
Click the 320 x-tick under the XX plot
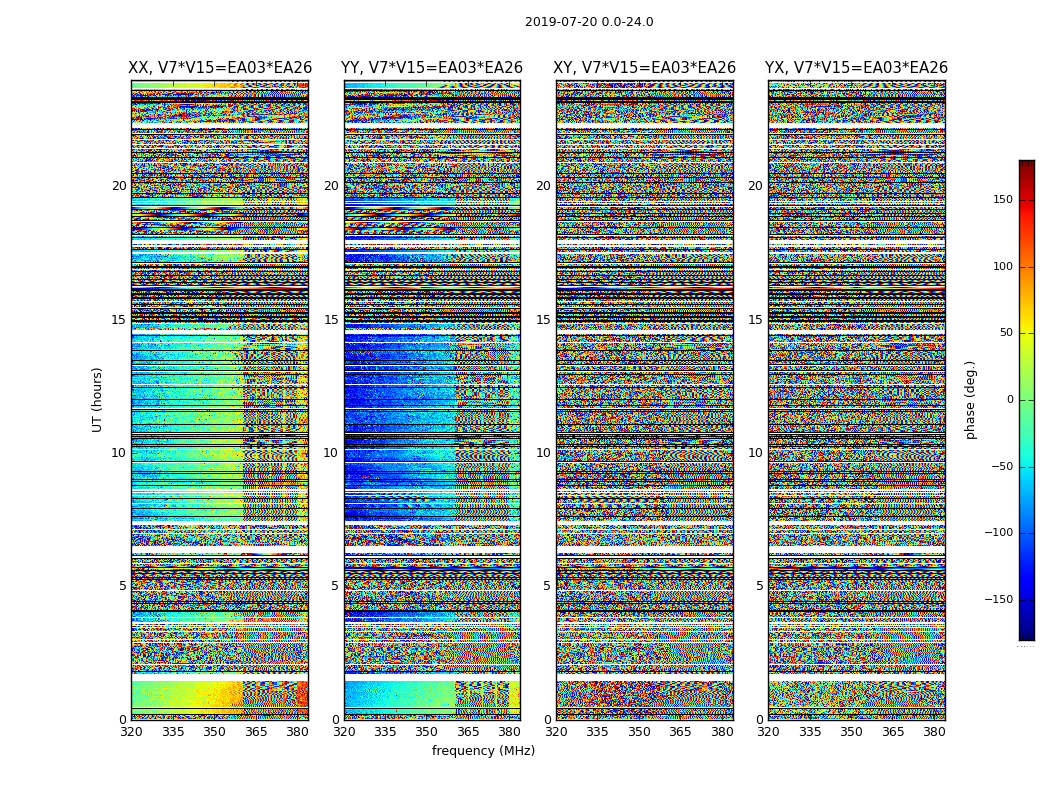pyautogui.click(x=132, y=732)
